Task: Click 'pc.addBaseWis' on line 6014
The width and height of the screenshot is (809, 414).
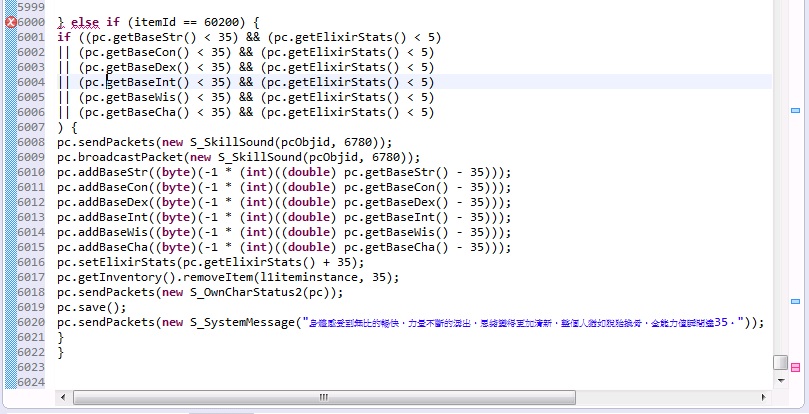Action: click(x=102, y=232)
